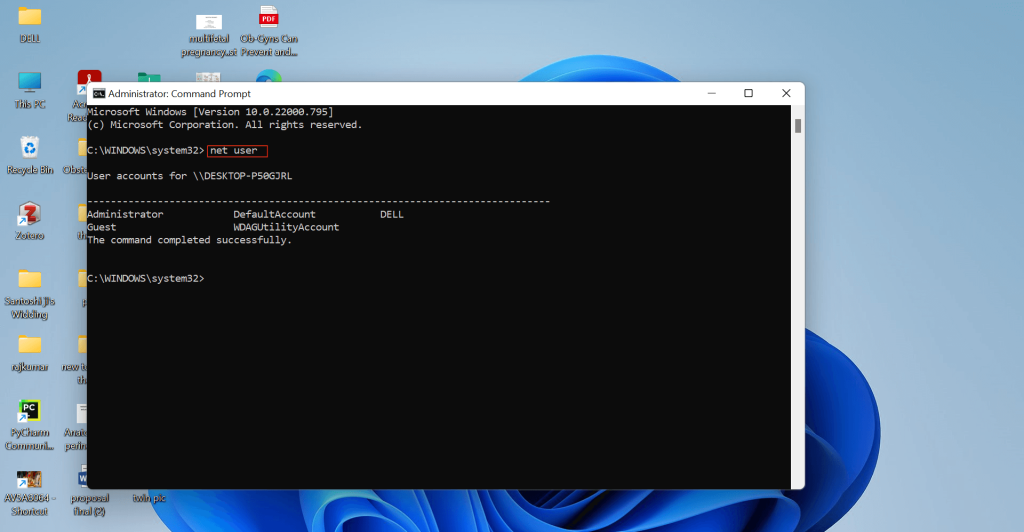Click 'User accounts for \\DESKTOP-P50GJRL' line
The image size is (1024, 532).
pyautogui.click(x=189, y=176)
